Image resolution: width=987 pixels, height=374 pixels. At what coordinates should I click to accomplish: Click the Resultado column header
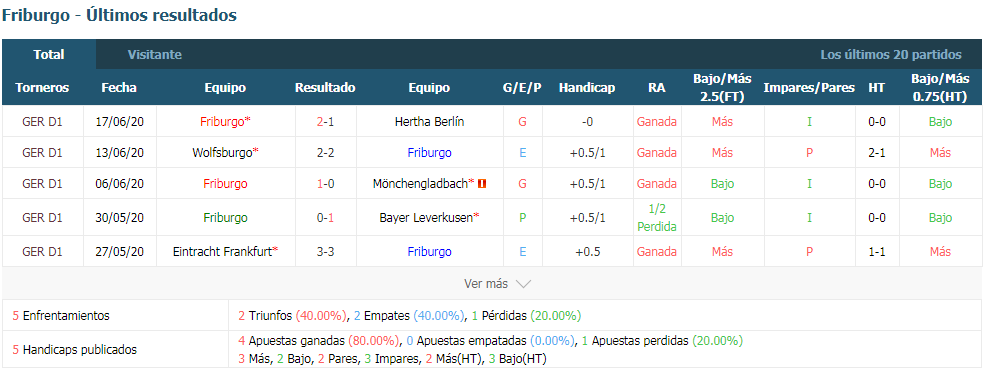pos(325,88)
